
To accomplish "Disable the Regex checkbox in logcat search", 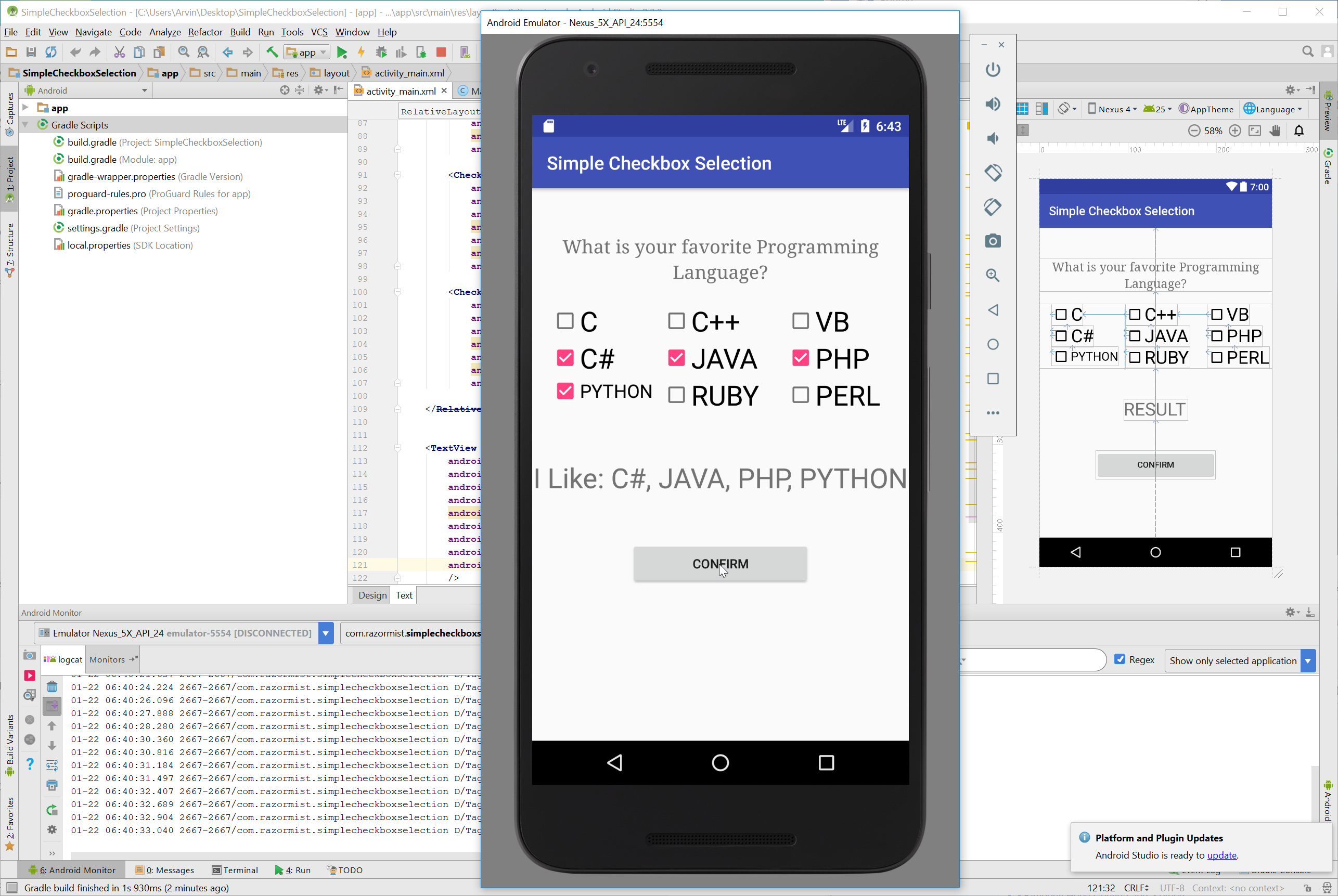I will pos(1121,659).
